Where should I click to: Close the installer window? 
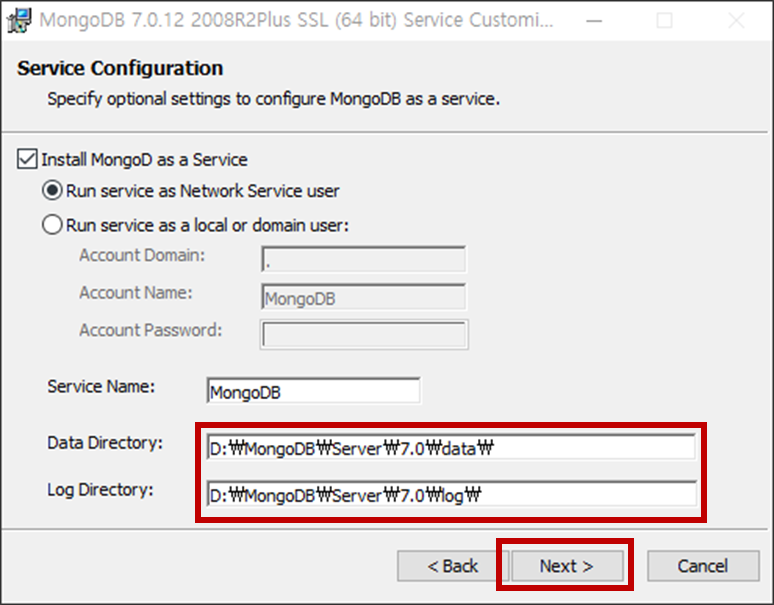click(736, 21)
